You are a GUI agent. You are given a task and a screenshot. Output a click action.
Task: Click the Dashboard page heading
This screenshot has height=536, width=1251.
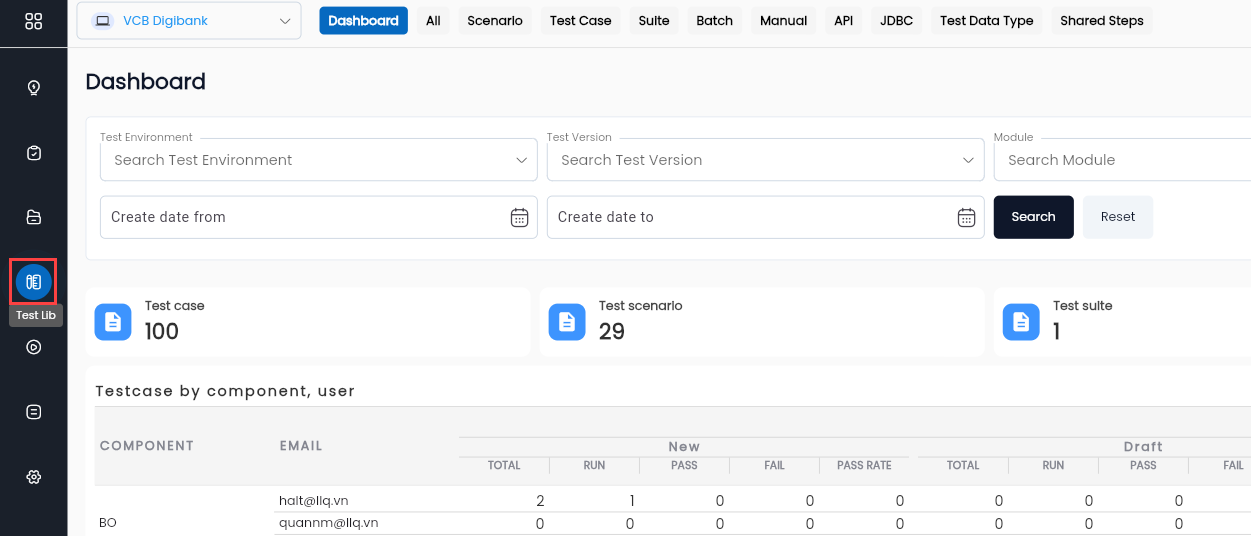pyautogui.click(x=146, y=82)
